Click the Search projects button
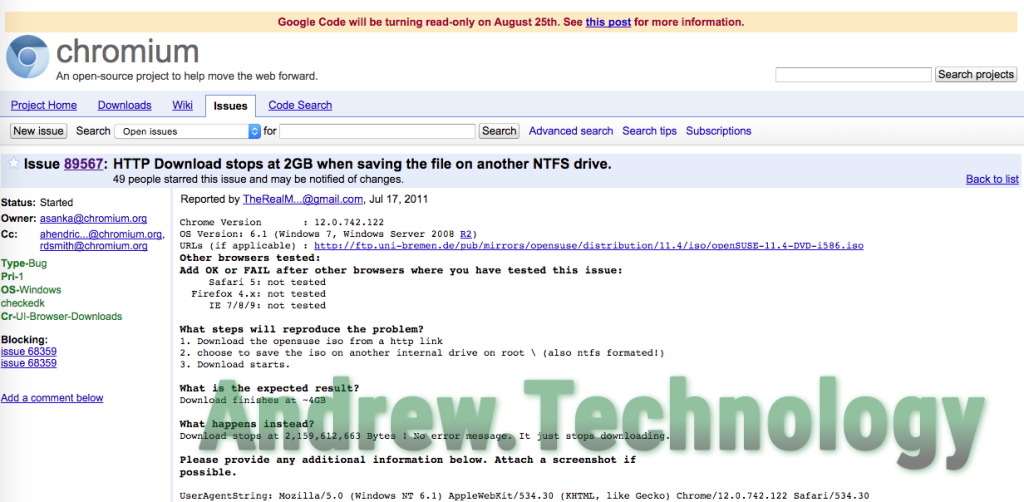Image resolution: width=1024 pixels, height=502 pixels. pyautogui.click(x=976, y=74)
